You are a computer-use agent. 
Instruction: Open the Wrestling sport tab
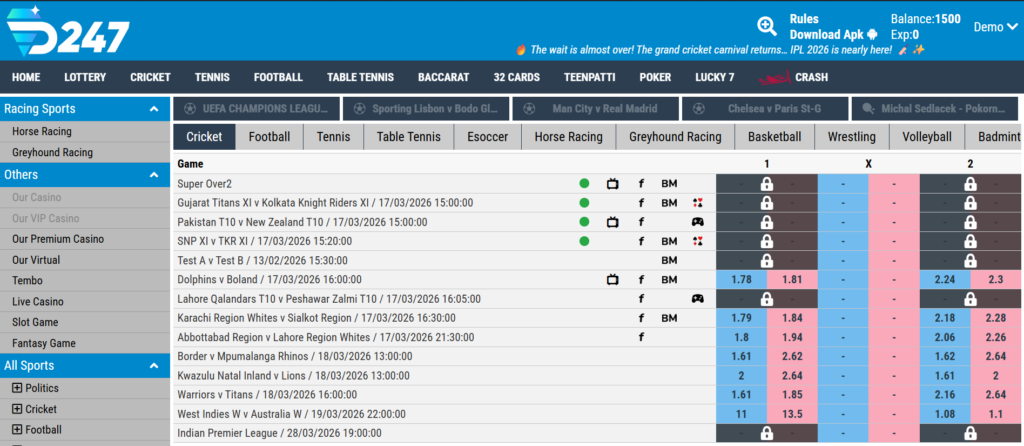852,137
